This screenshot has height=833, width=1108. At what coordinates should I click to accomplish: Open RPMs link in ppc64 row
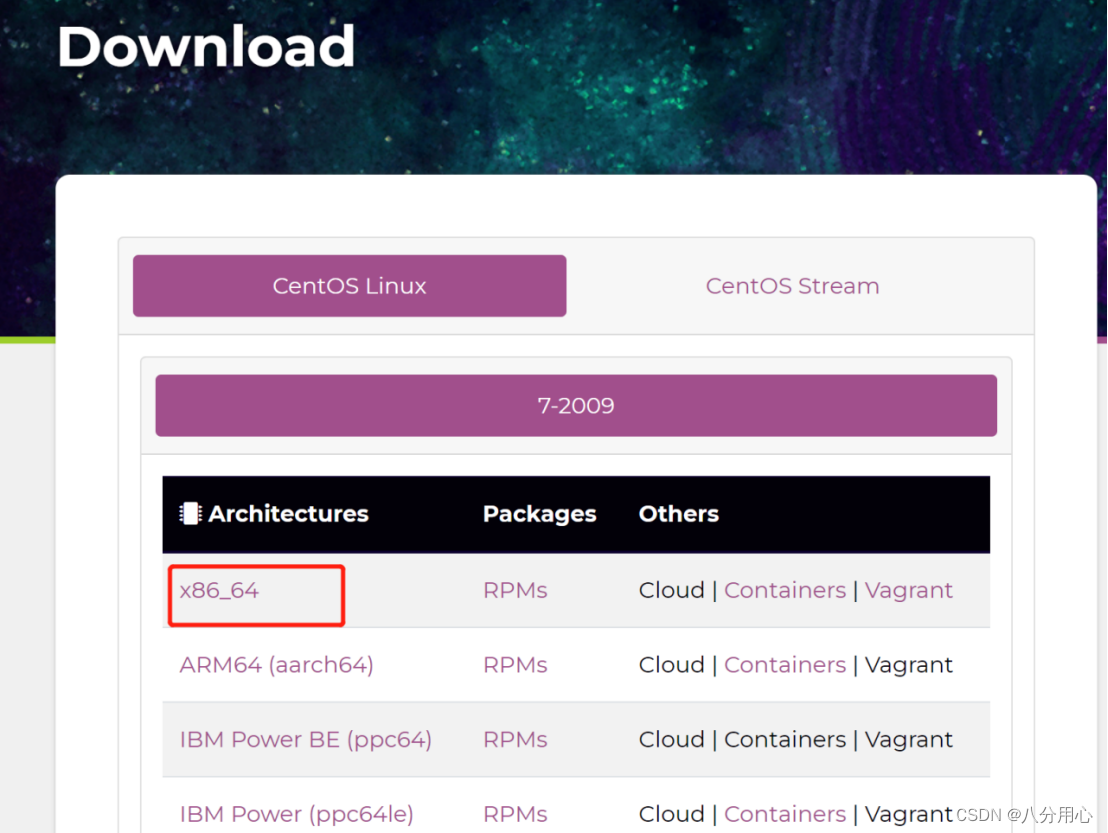(515, 740)
